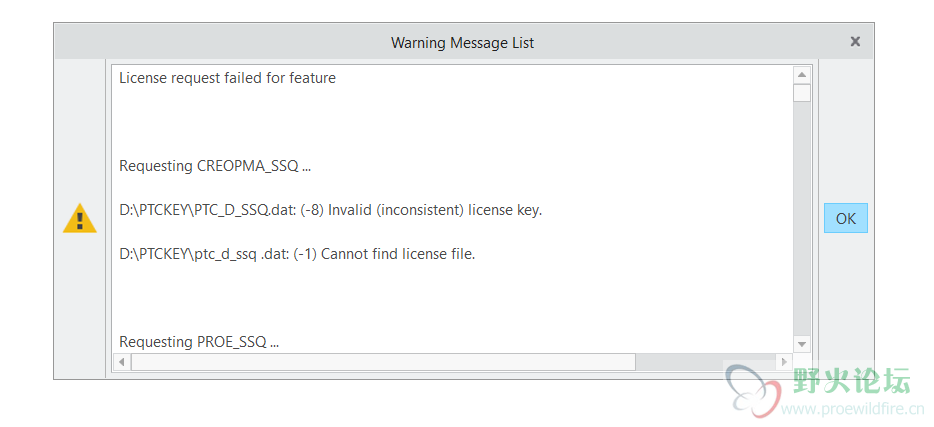Open the www.proewildfire.cn watermark link
Viewport: 934px width, 427px height.
(852, 409)
